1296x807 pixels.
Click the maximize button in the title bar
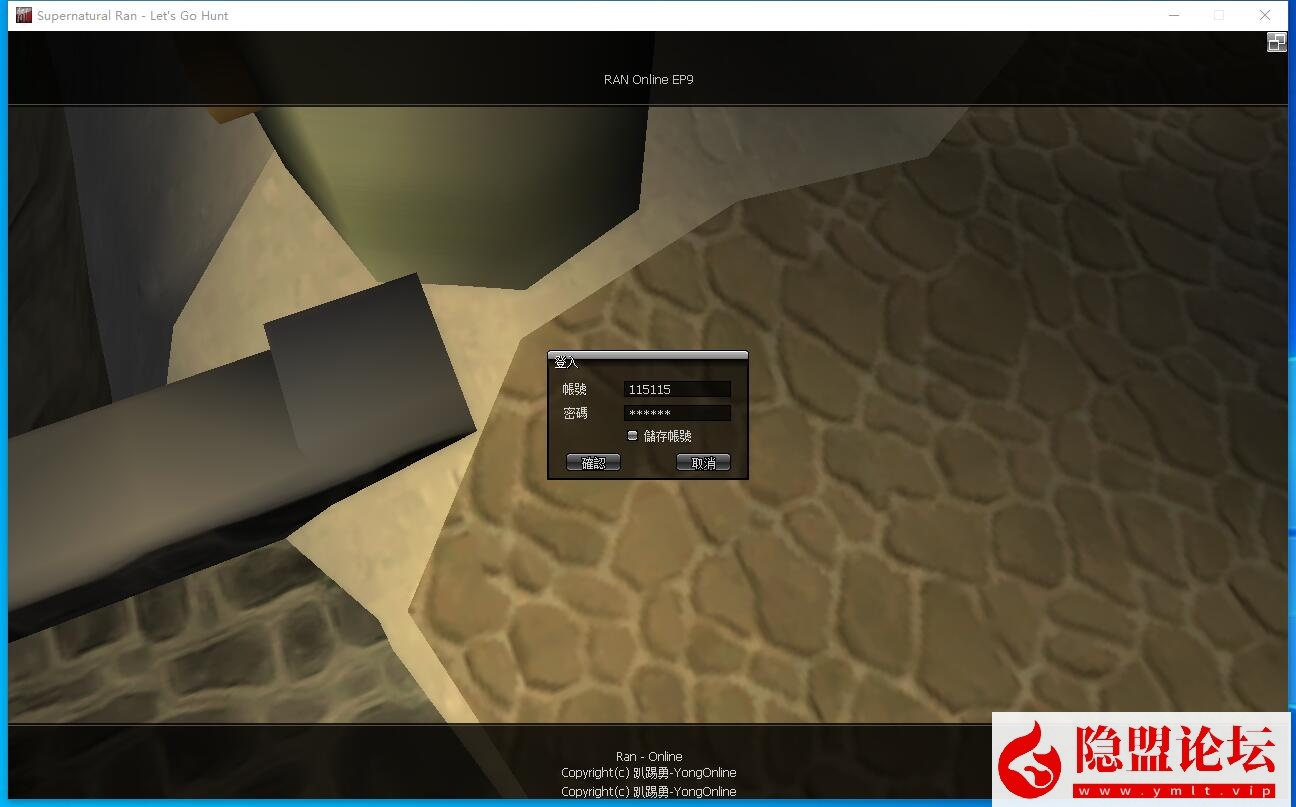[x=1219, y=15]
